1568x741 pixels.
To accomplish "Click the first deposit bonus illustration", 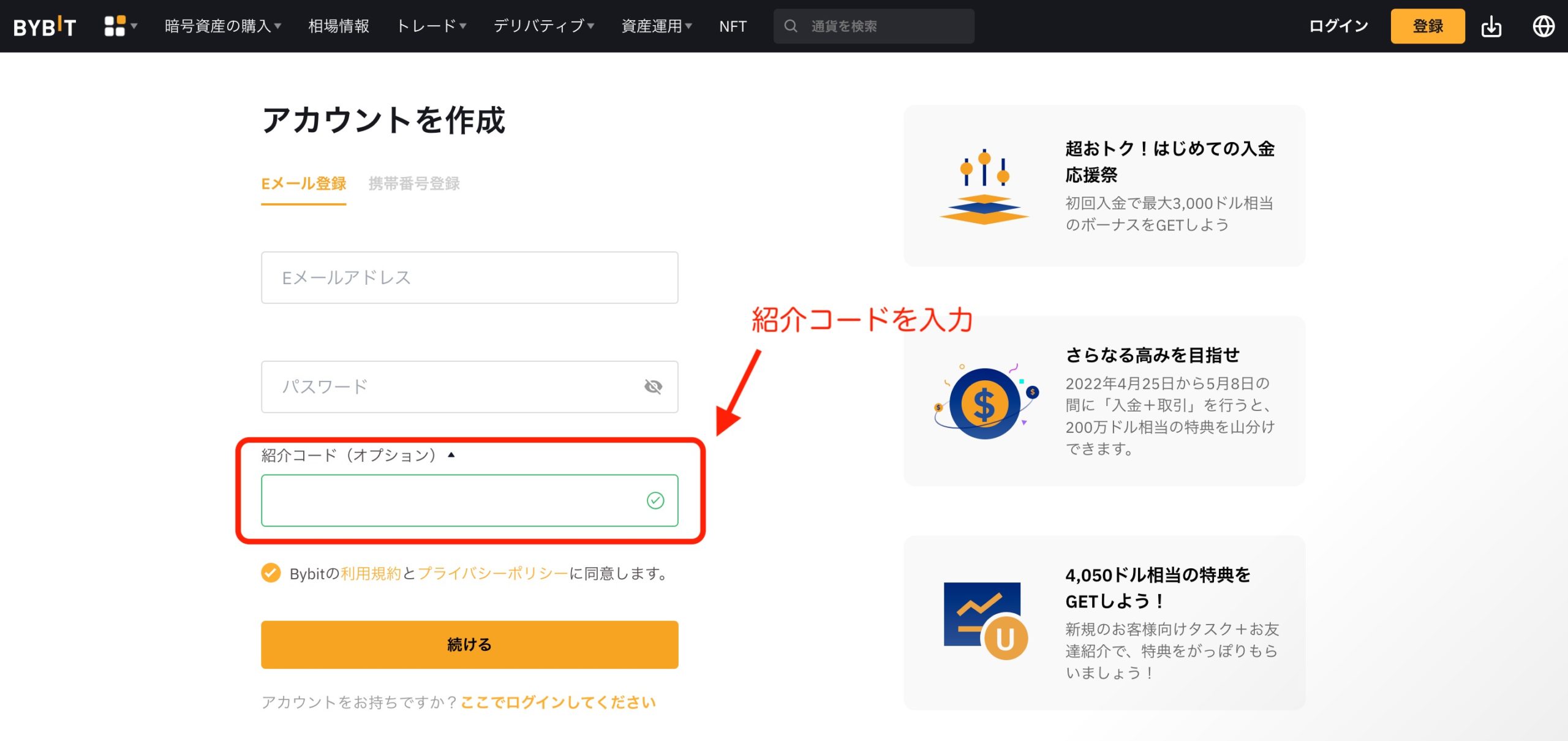I will [984, 186].
